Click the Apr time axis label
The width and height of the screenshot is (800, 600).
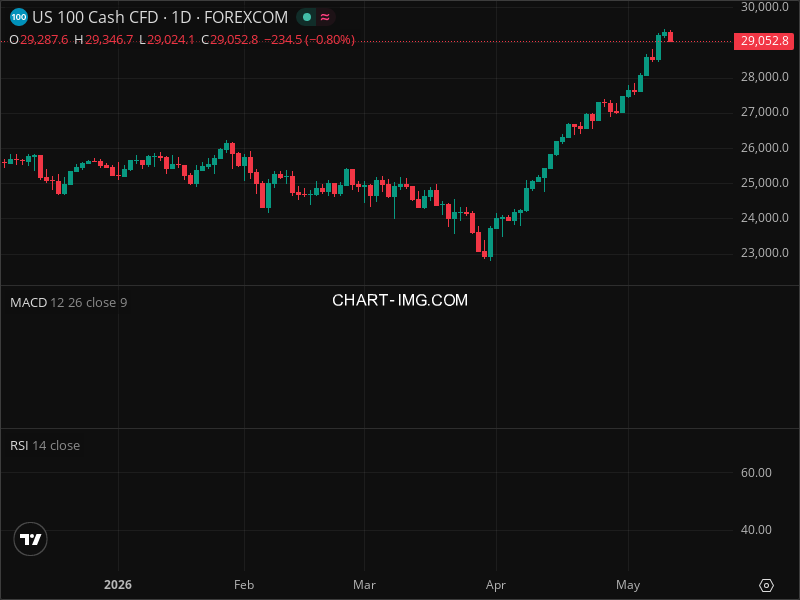[496, 585]
